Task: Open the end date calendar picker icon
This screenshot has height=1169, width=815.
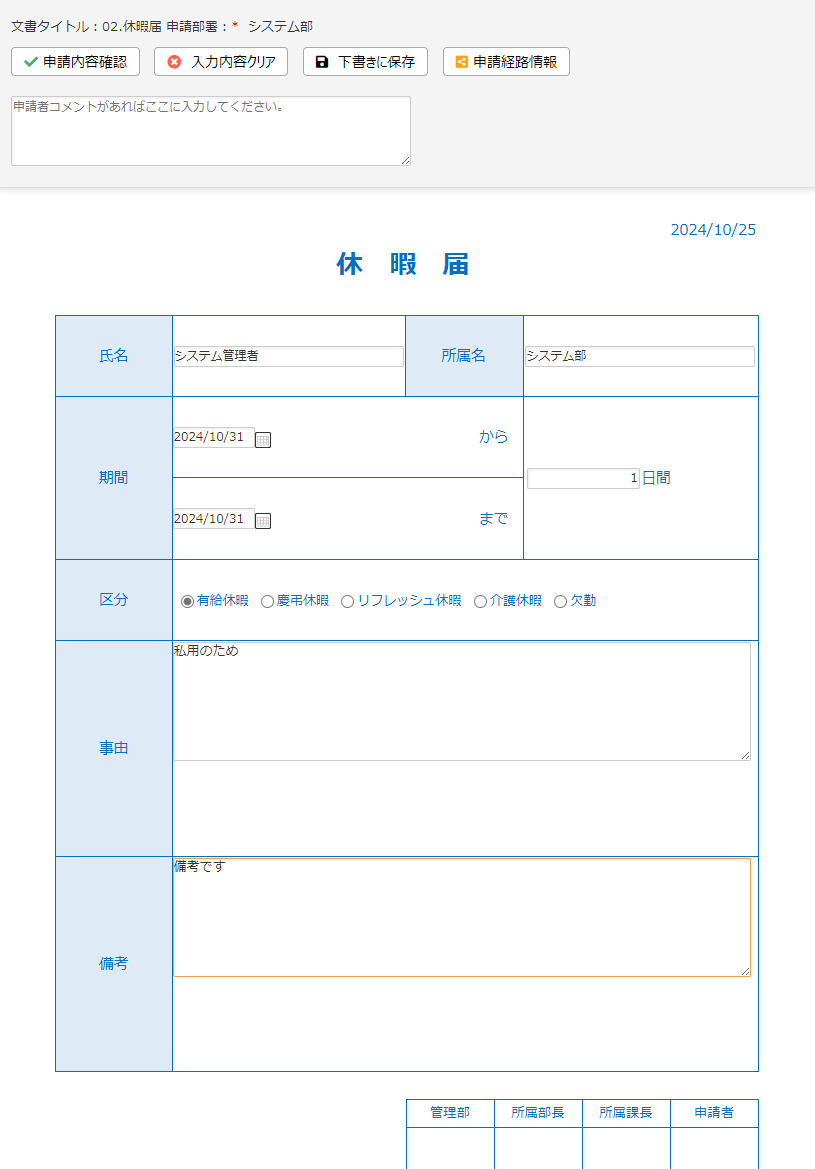Action: (x=262, y=521)
